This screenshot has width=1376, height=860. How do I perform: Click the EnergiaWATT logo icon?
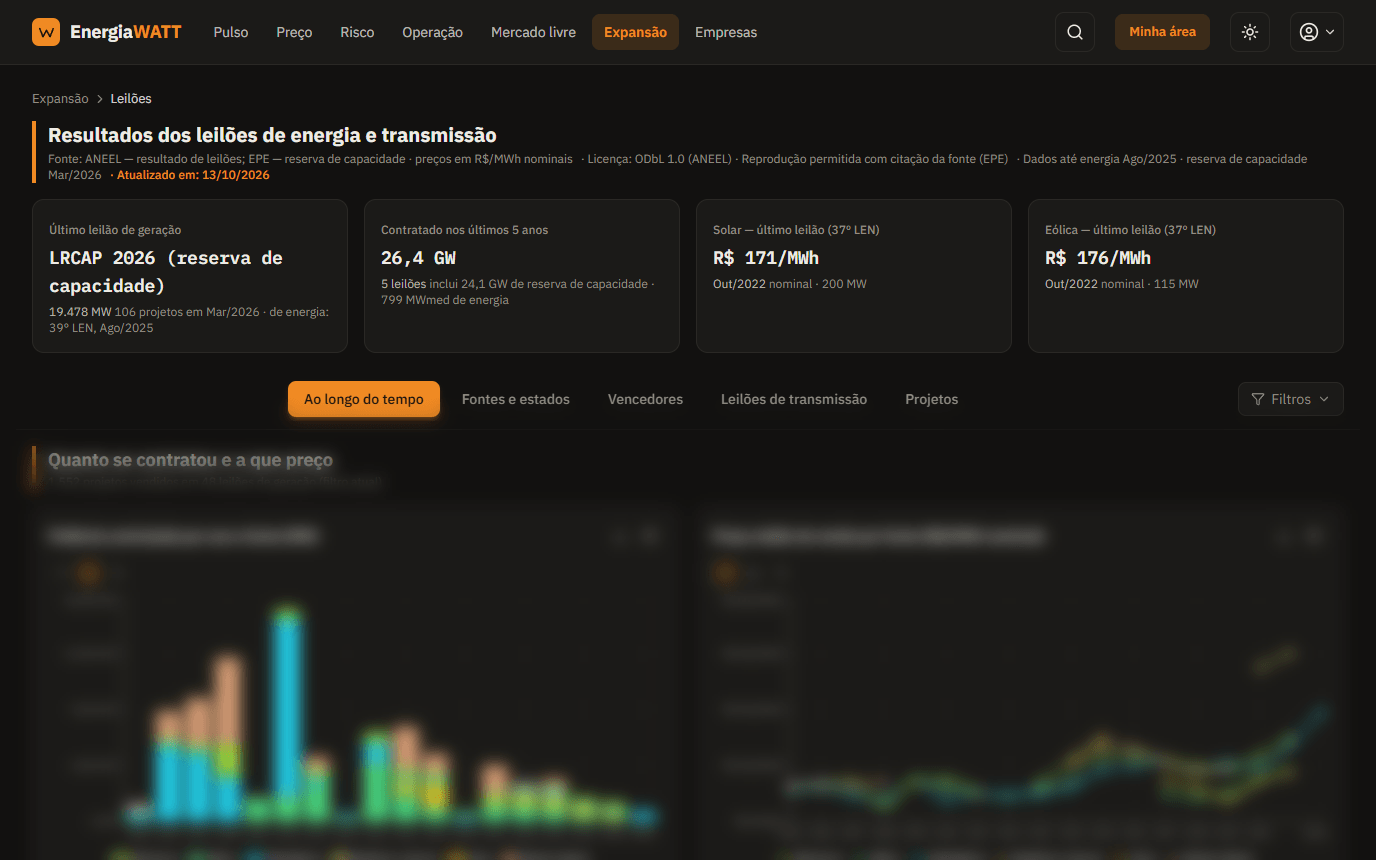(46, 32)
